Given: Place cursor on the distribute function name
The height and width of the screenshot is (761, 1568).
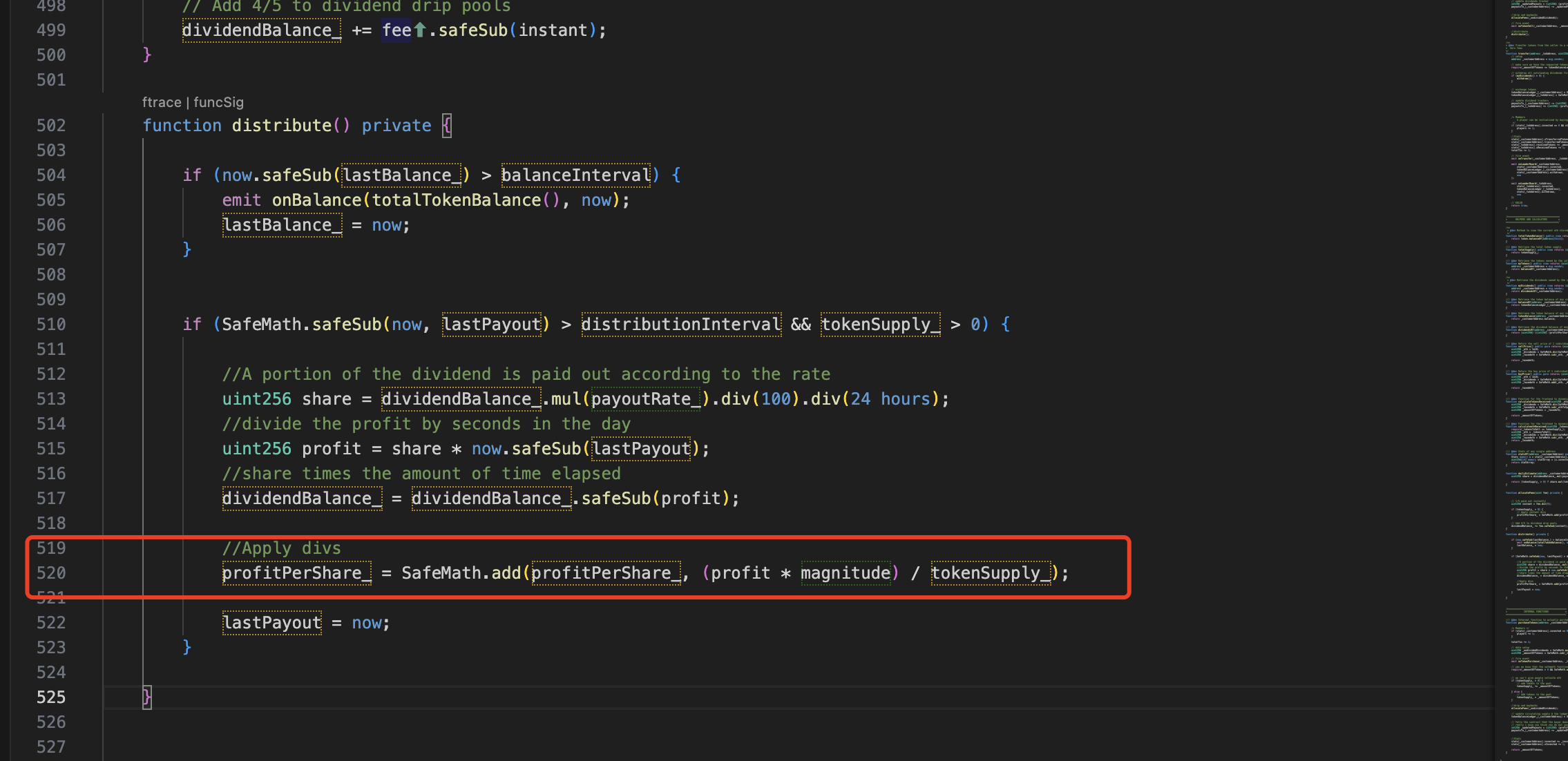Looking at the screenshot, I should click(x=282, y=126).
